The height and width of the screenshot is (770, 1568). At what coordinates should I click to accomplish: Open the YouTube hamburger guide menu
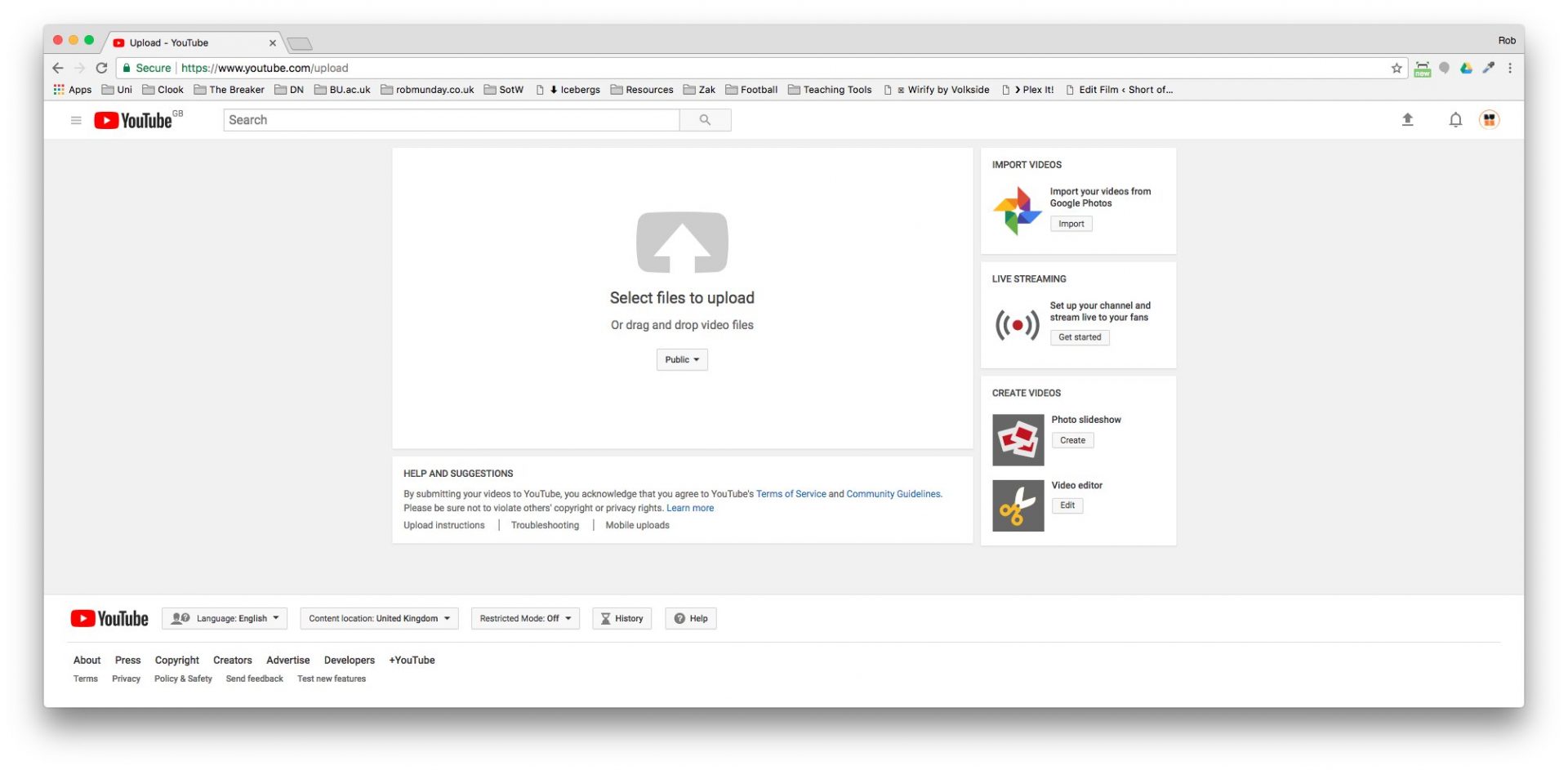(x=76, y=120)
